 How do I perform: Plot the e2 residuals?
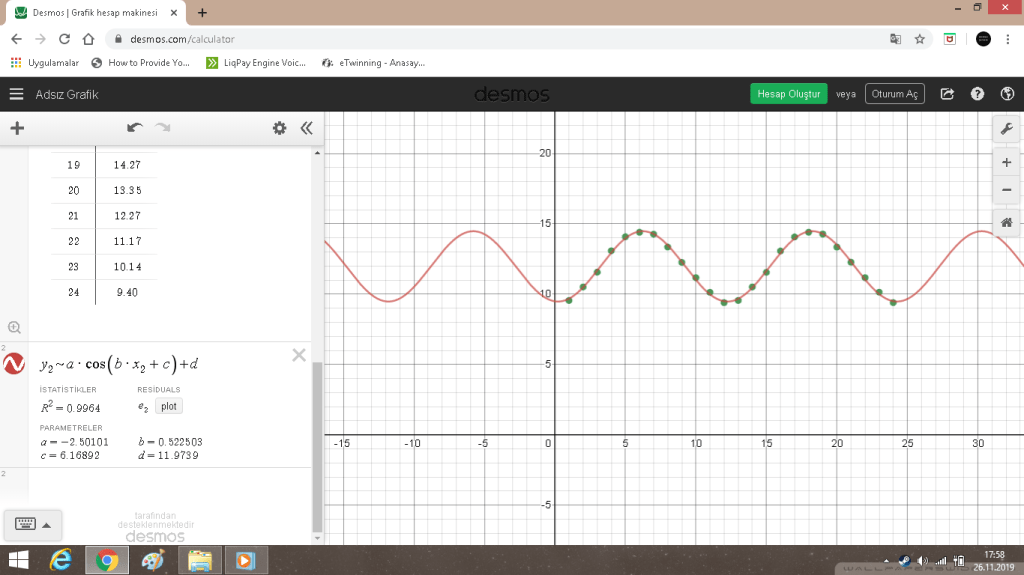(x=168, y=407)
